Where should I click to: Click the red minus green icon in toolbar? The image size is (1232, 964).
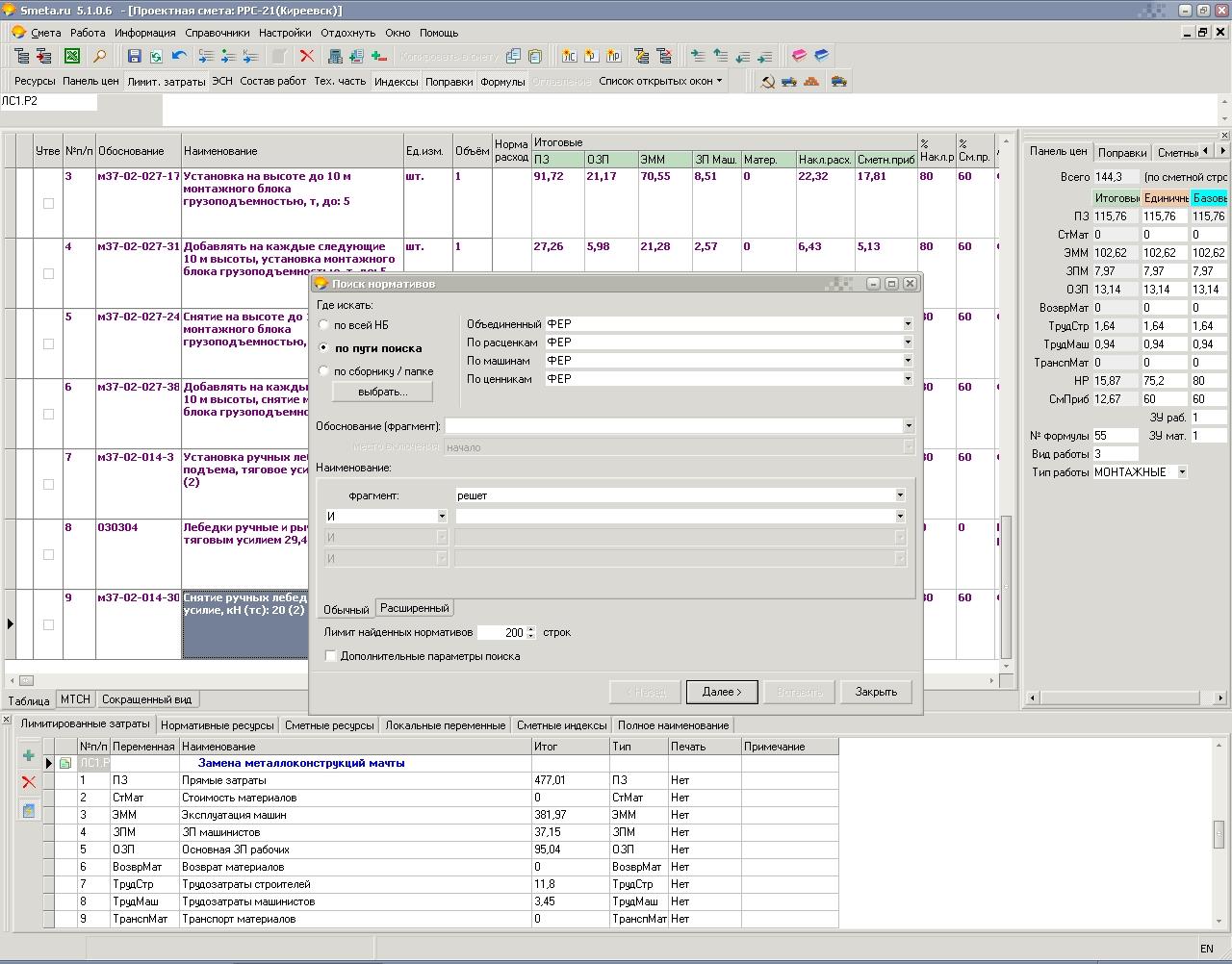tap(379, 56)
